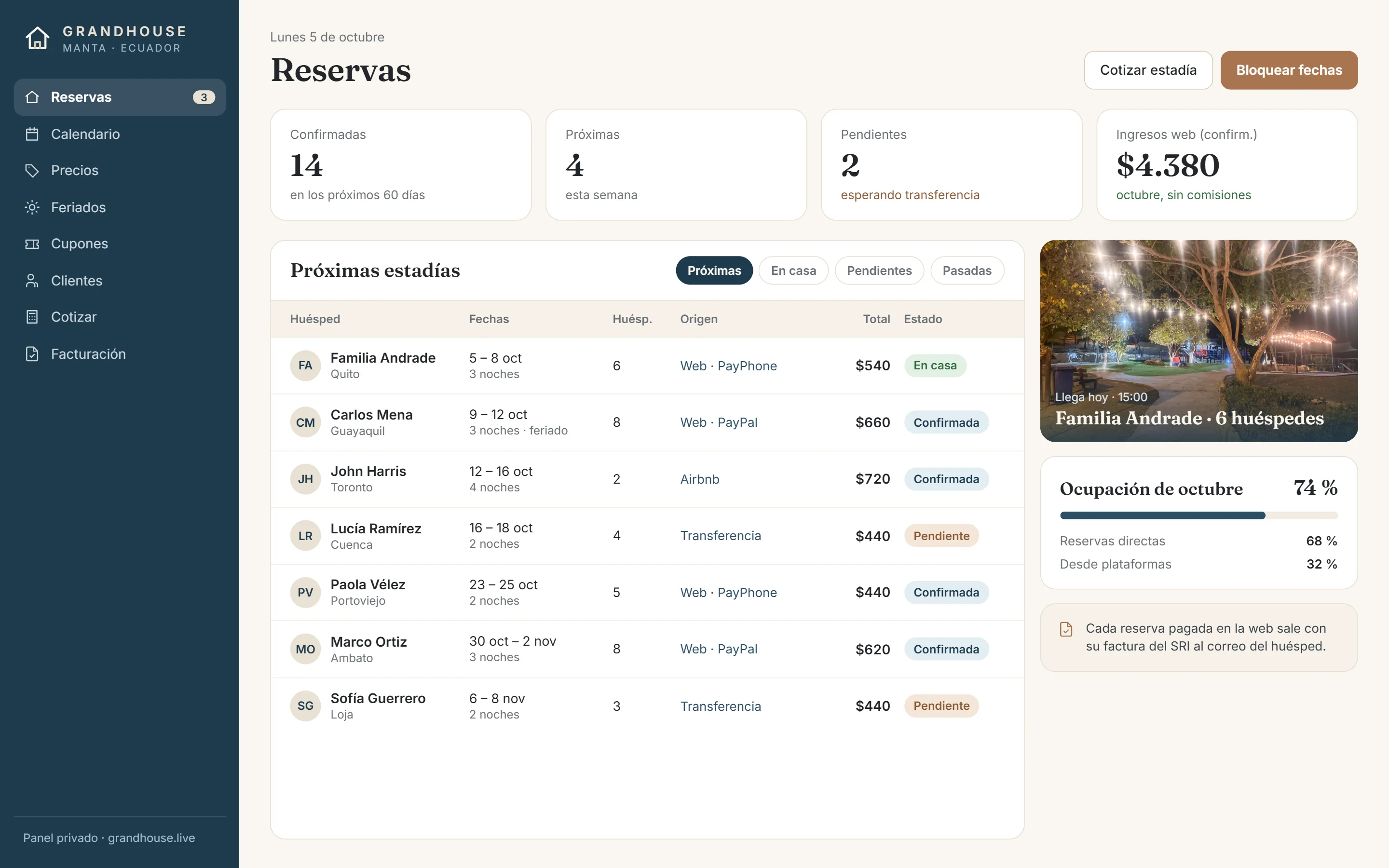Click the MO avatar for Marco Ortiz
The height and width of the screenshot is (868, 1389).
click(x=305, y=649)
